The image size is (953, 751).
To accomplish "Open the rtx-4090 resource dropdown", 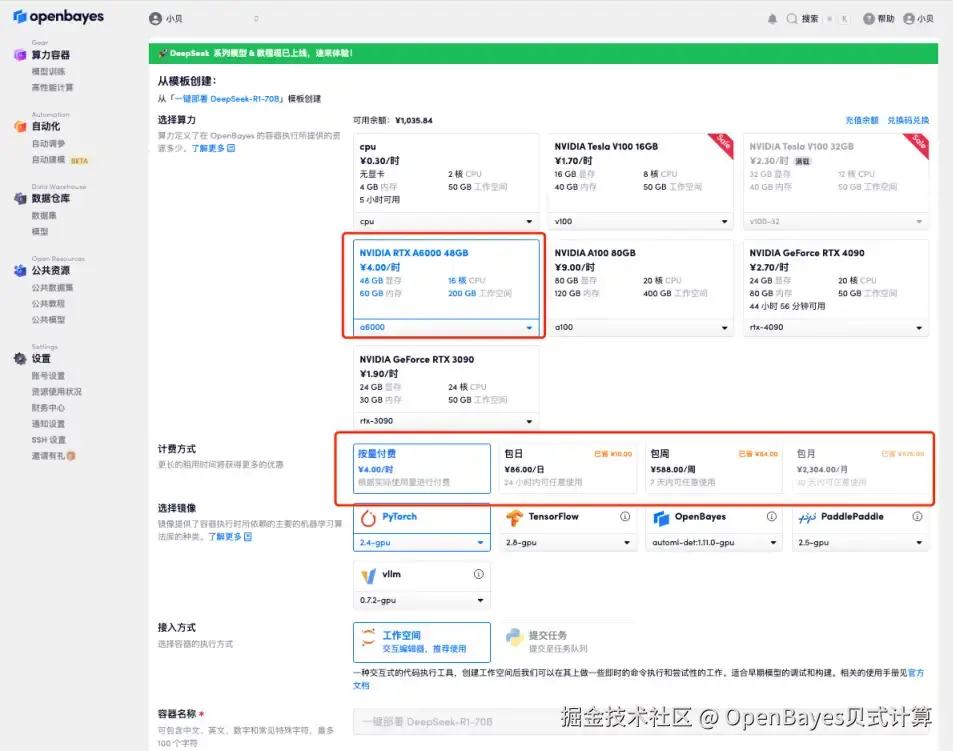I will tap(836, 327).
